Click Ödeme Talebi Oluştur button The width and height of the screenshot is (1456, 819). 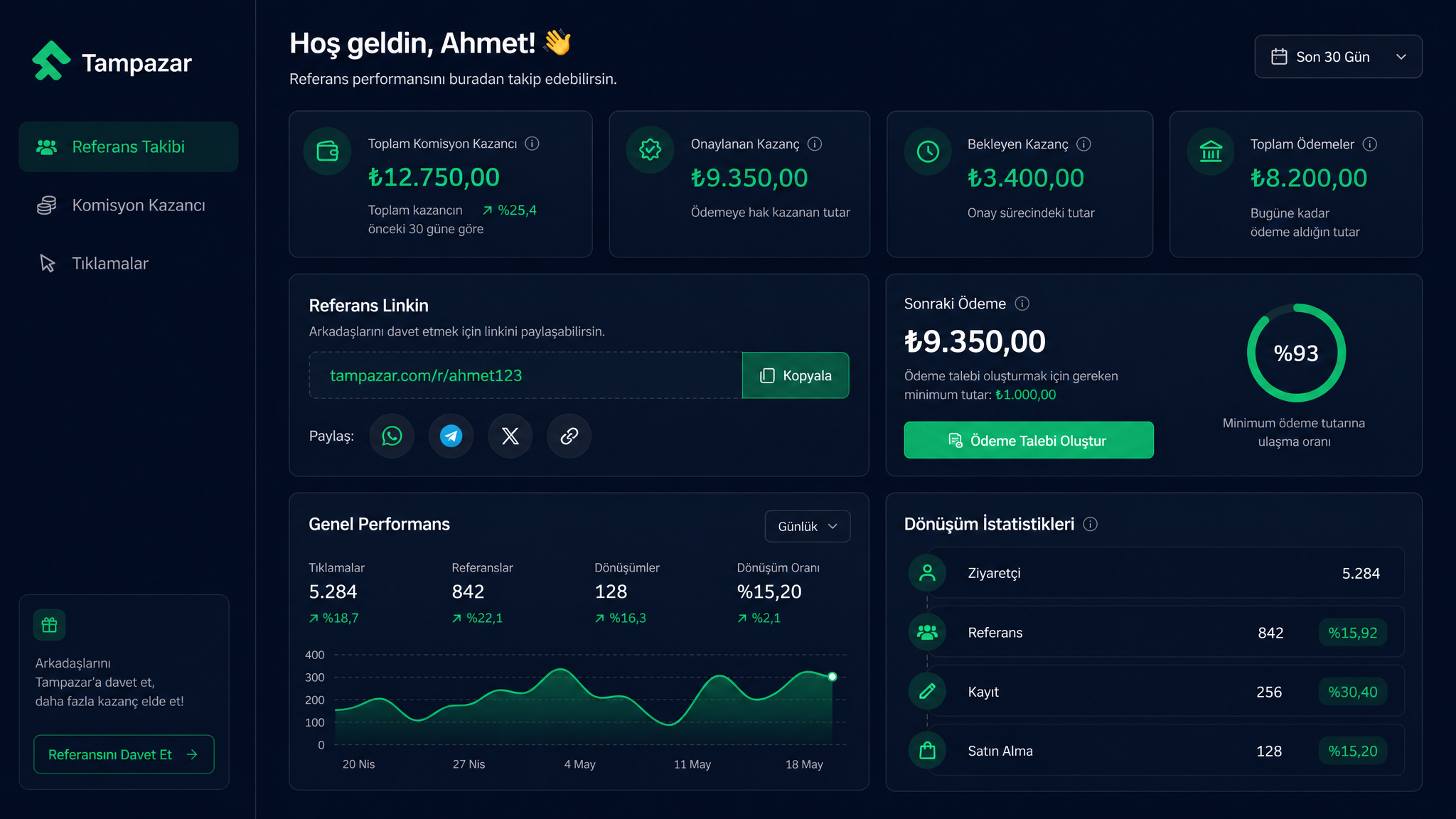(x=1029, y=440)
